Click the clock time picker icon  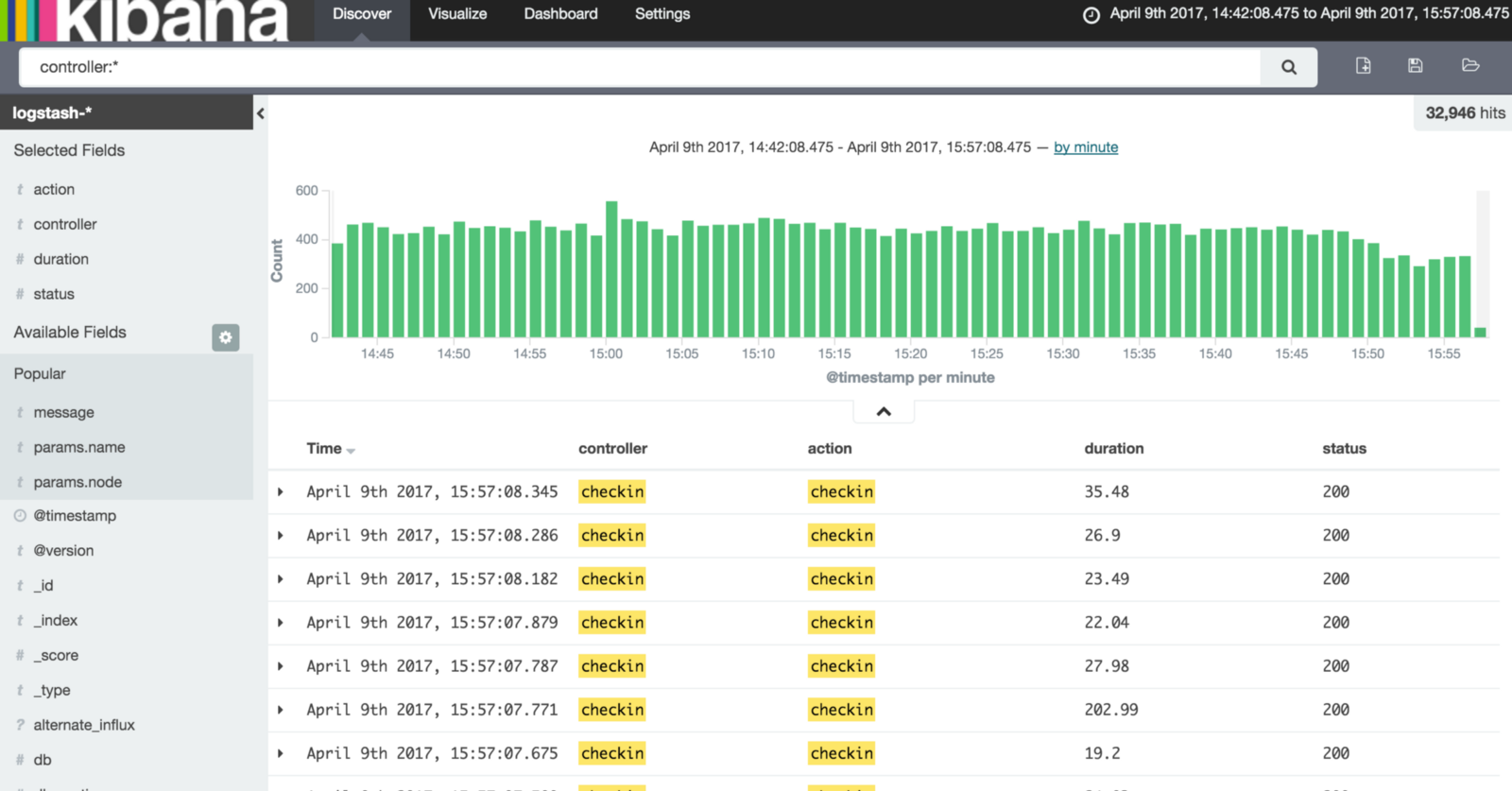click(1091, 15)
